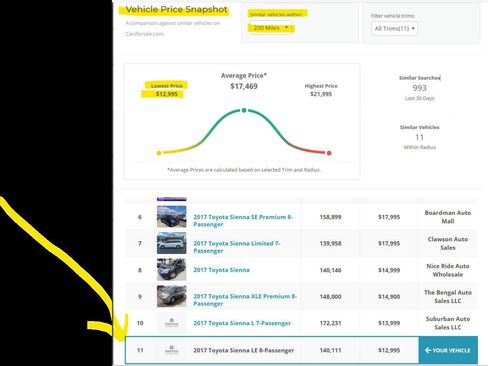Open the All Trims(11) filter dropdown
488x366 pixels.
[394, 29]
